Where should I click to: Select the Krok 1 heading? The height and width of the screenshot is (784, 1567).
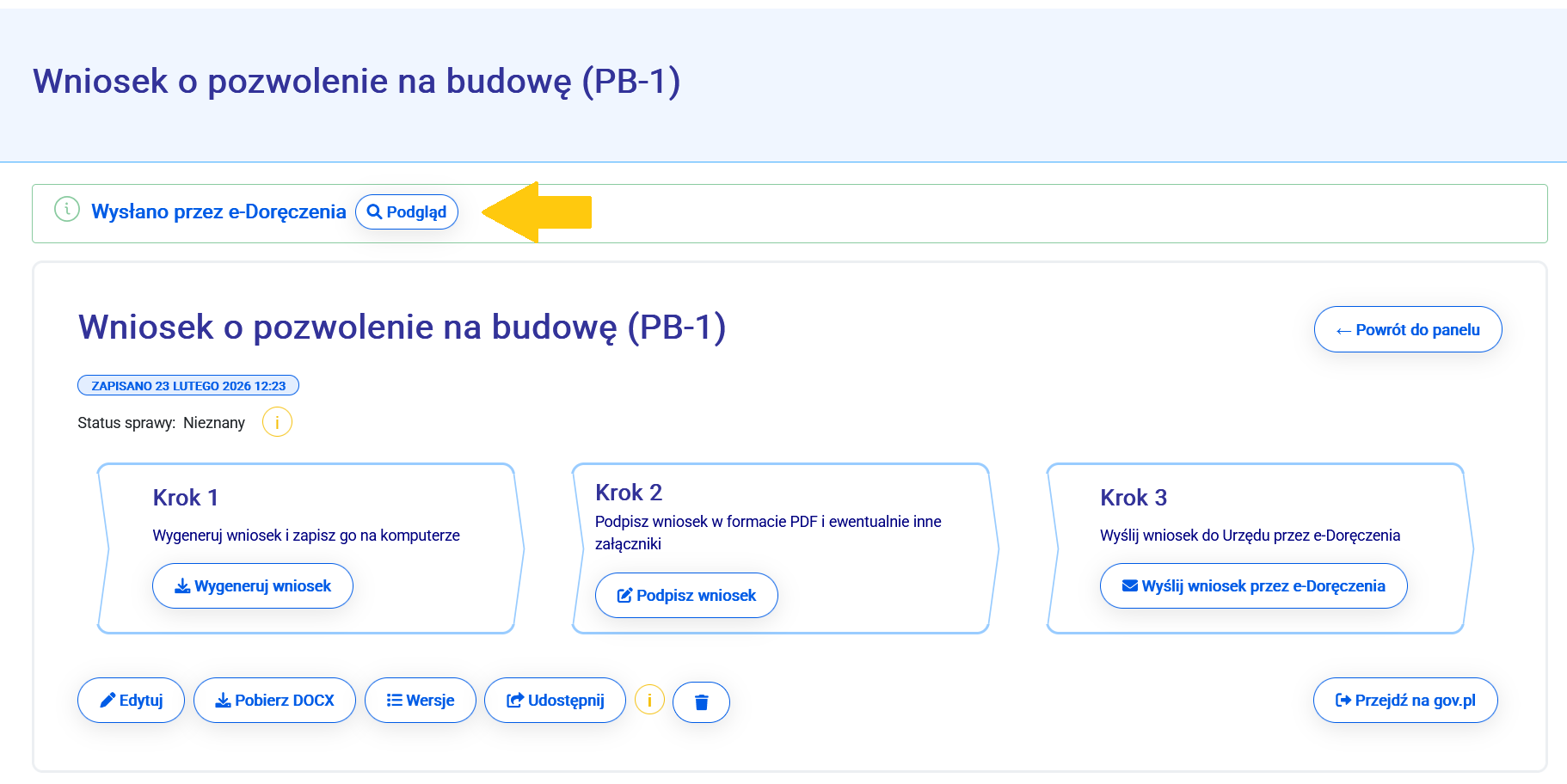coord(186,498)
